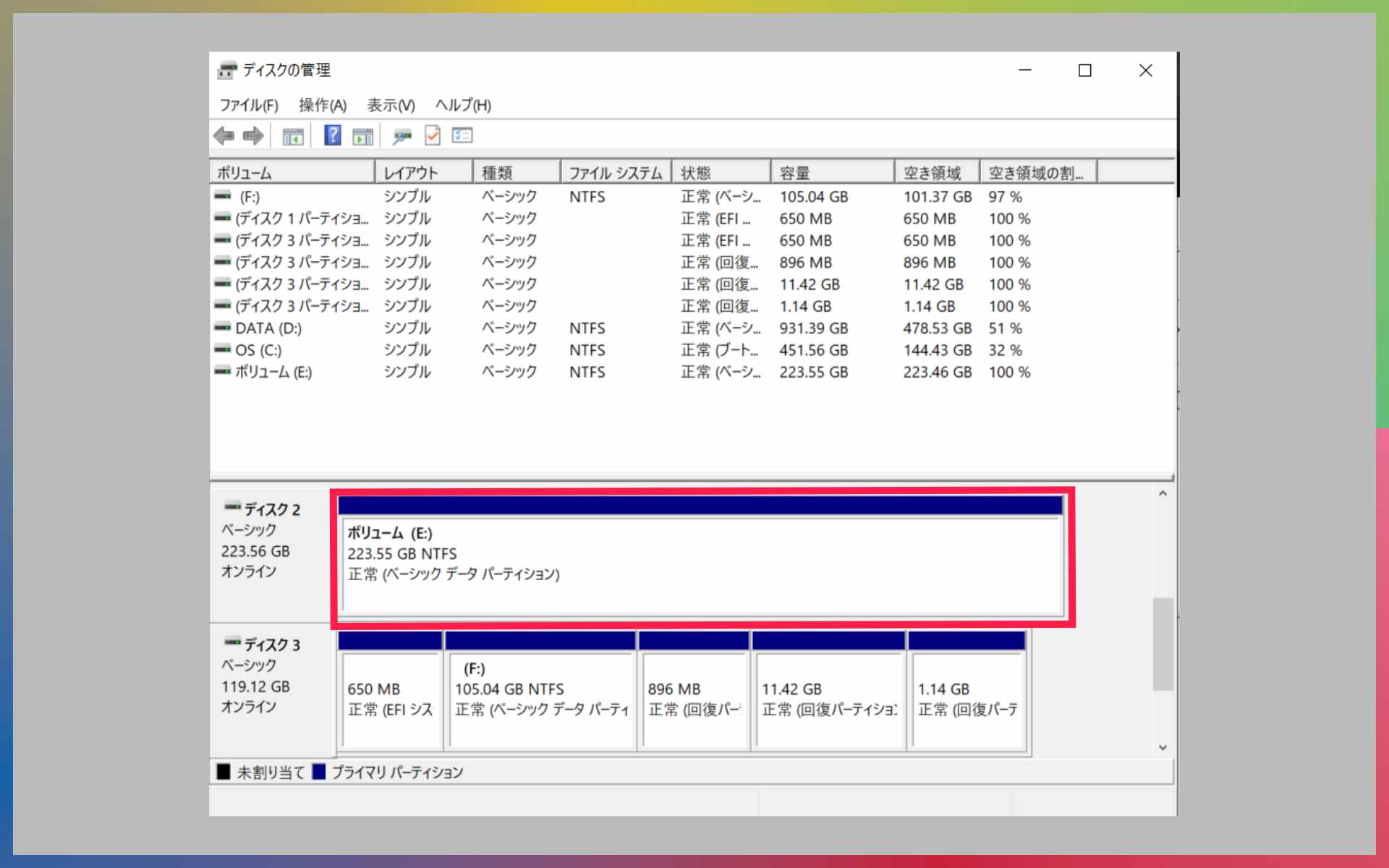
Task: Open the ファイル(F) menu
Action: (x=249, y=106)
